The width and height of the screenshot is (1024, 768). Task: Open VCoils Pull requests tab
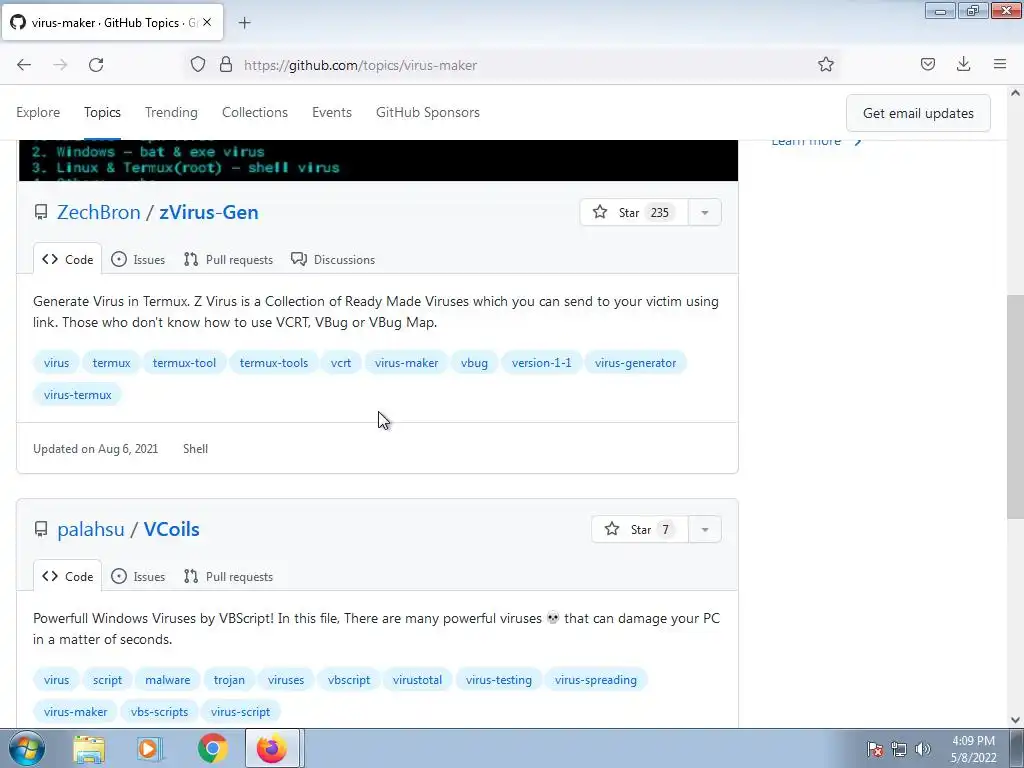229,577
